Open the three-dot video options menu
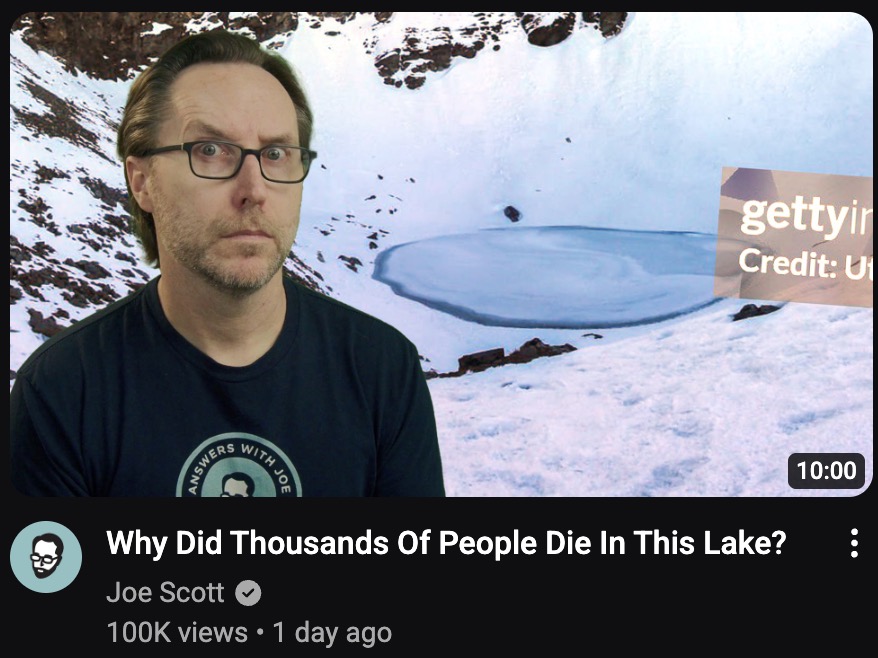 pyautogui.click(x=854, y=543)
